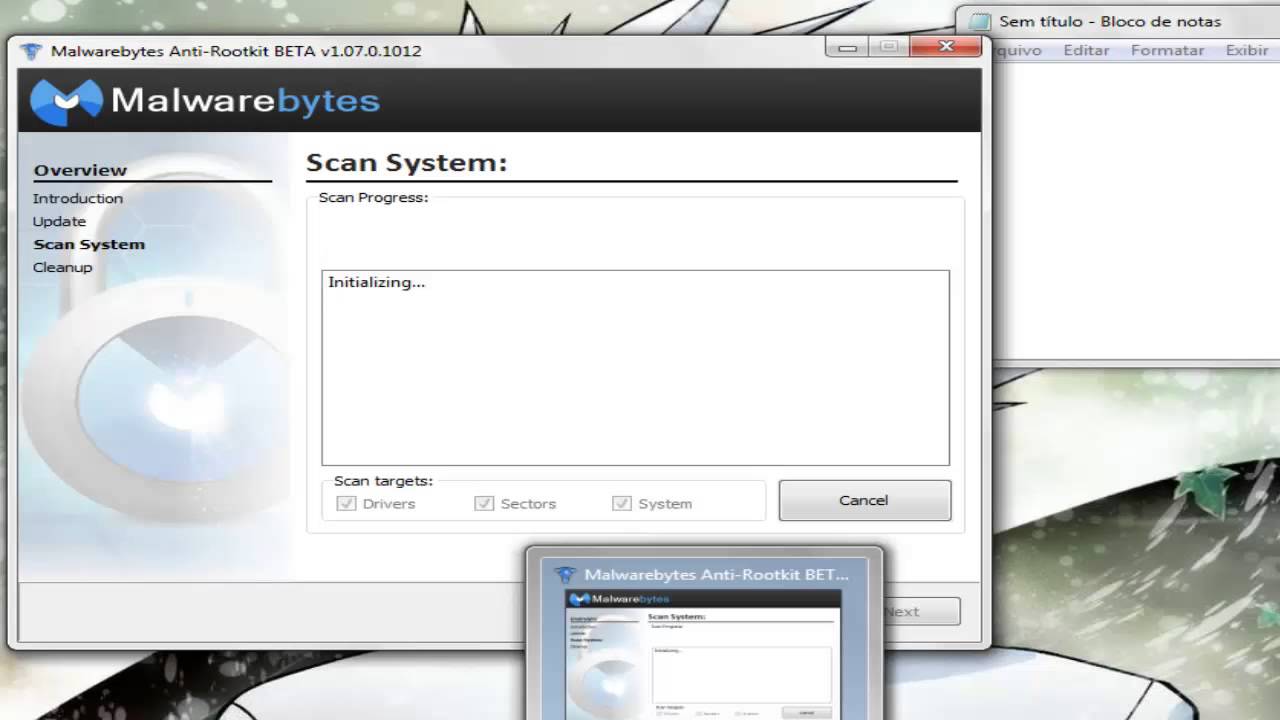The image size is (1280, 720).
Task: Click the 'Scan targets:' label
Action: click(x=383, y=481)
